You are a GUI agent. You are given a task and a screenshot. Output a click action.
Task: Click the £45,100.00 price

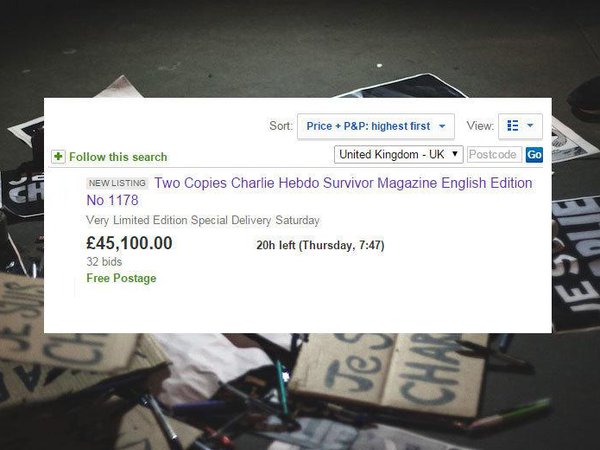[x=129, y=243]
